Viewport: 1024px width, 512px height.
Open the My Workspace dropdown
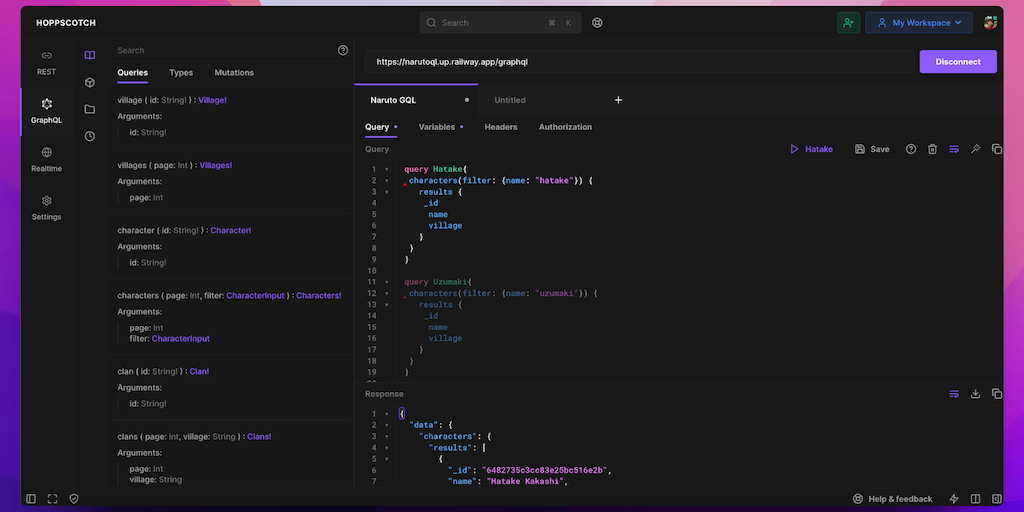[x=919, y=22]
